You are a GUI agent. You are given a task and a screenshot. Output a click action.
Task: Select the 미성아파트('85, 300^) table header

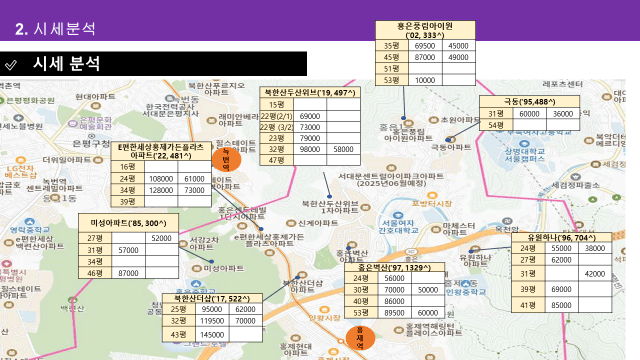pyautogui.click(x=128, y=223)
